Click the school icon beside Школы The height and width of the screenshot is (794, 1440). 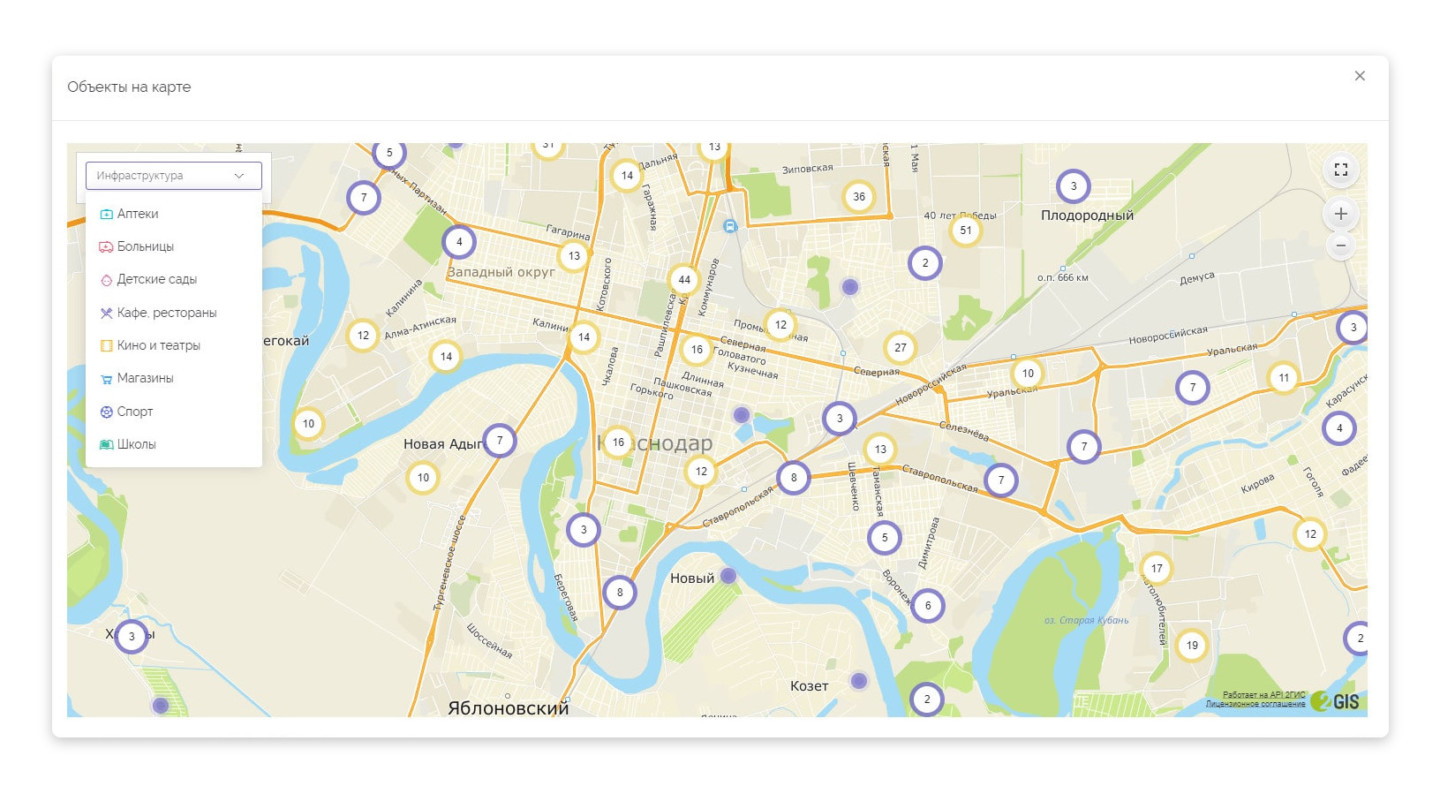pos(106,445)
